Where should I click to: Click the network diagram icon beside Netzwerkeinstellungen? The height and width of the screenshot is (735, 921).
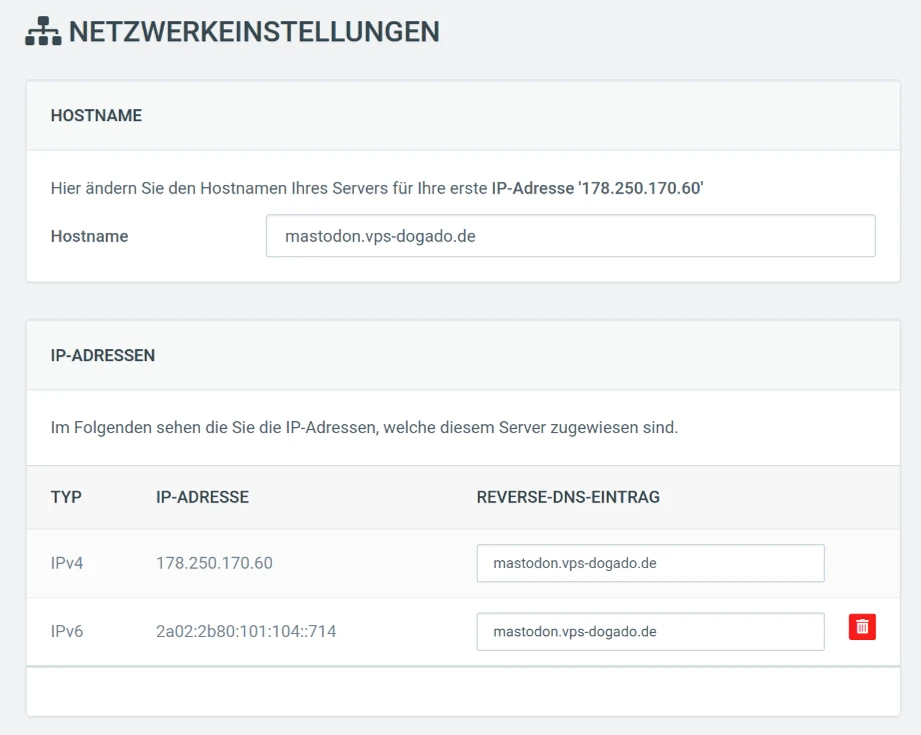pos(43,31)
